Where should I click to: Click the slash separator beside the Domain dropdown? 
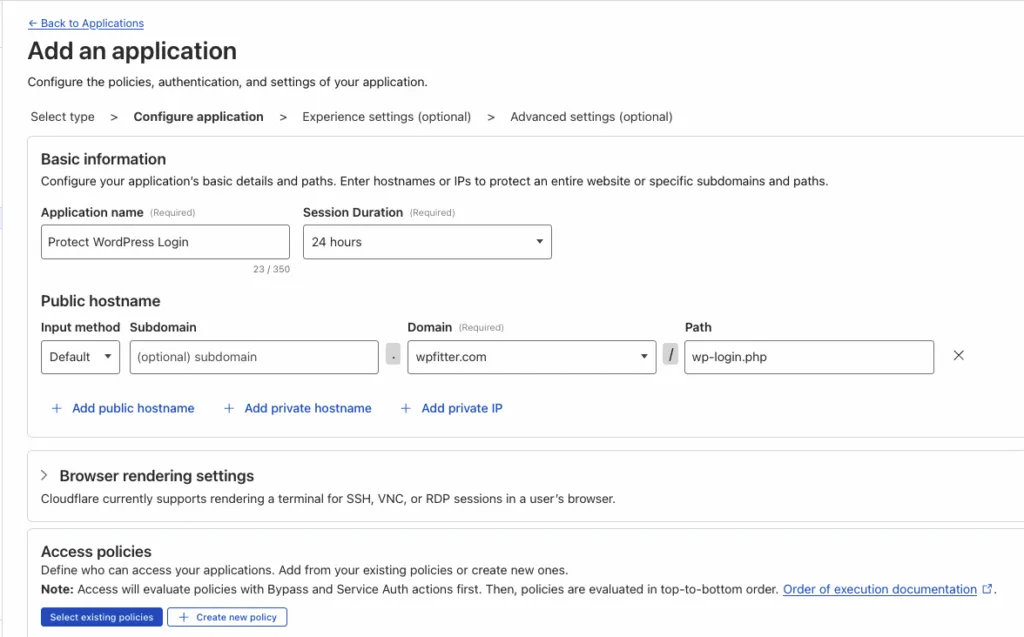670,355
